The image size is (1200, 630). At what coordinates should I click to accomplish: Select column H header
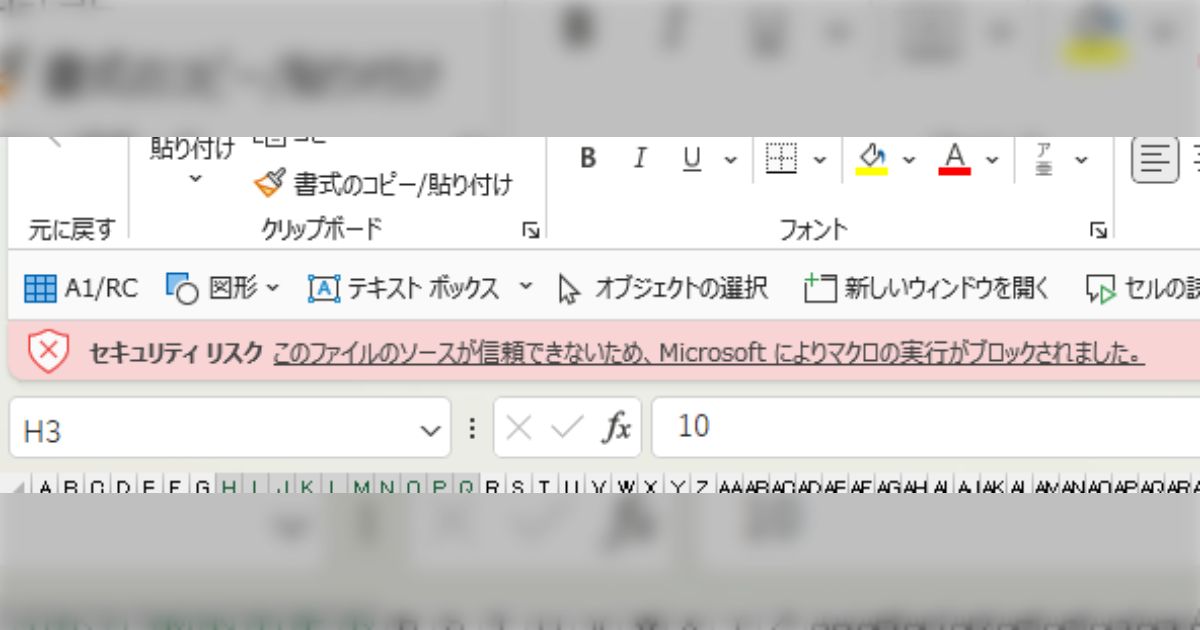pos(229,488)
